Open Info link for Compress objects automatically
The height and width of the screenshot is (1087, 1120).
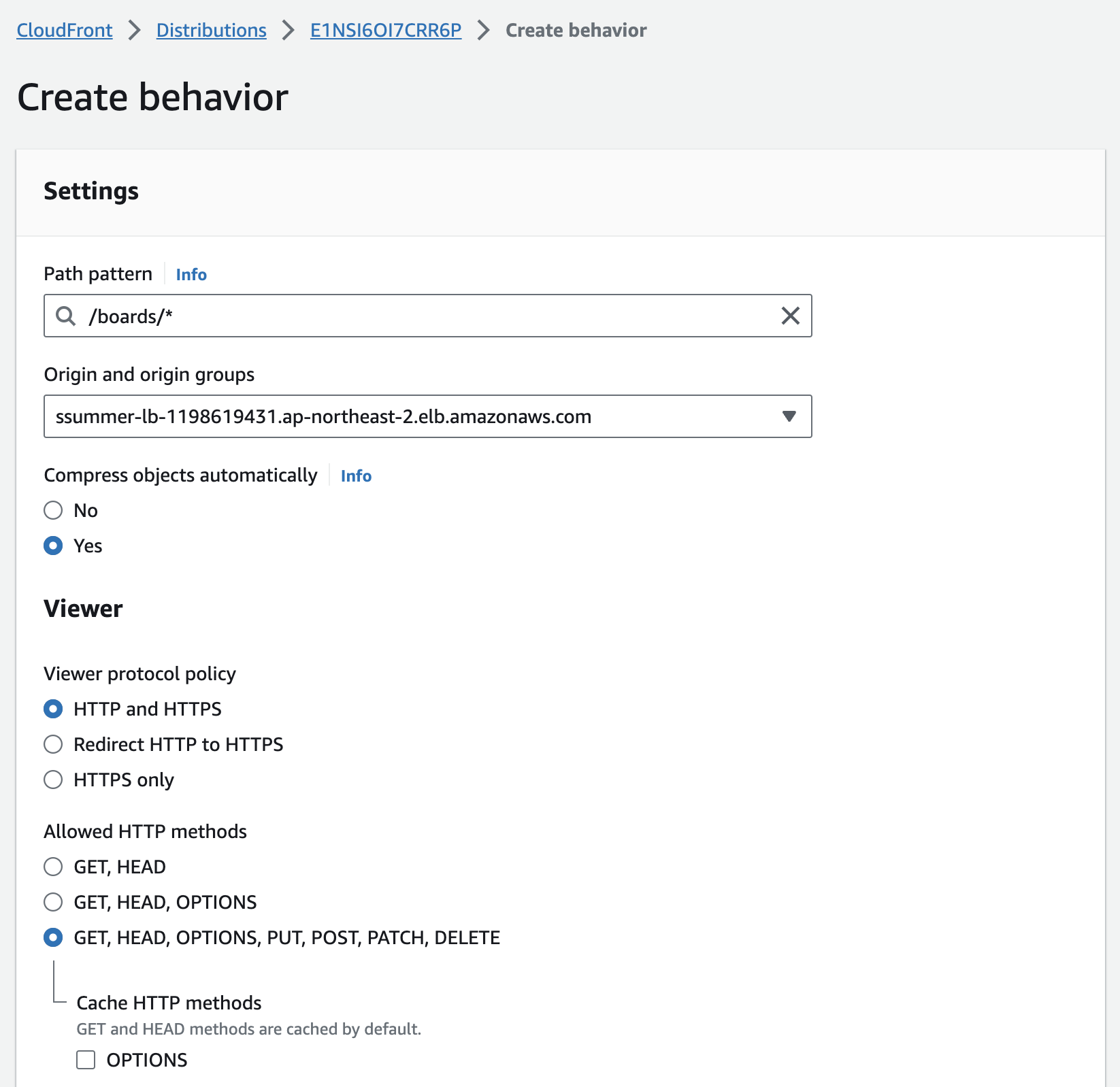[x=356, y=475]
